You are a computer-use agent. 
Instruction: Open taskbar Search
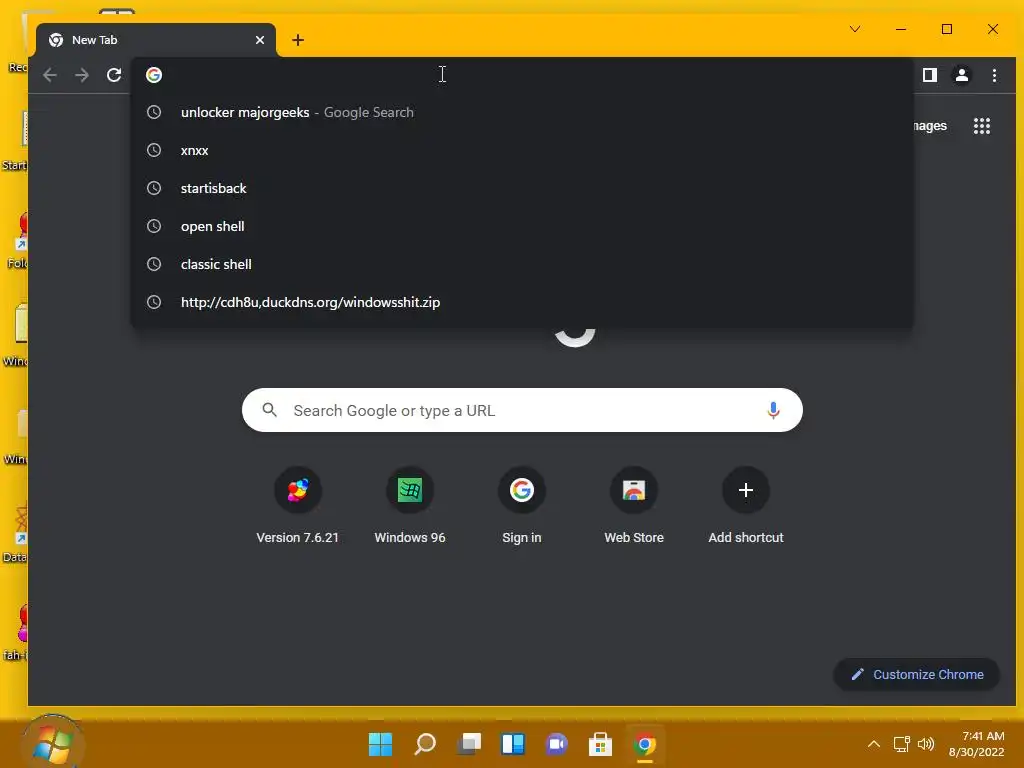[x=425, y=744]
